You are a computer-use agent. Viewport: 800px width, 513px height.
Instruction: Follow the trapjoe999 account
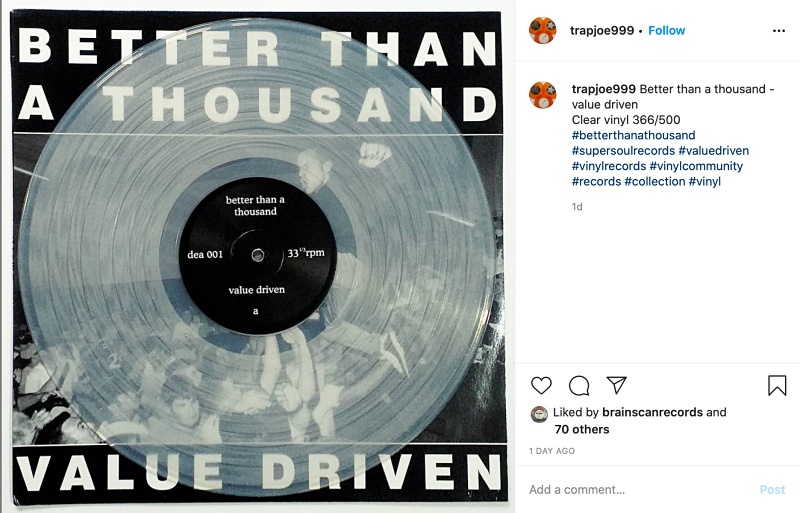666,31
